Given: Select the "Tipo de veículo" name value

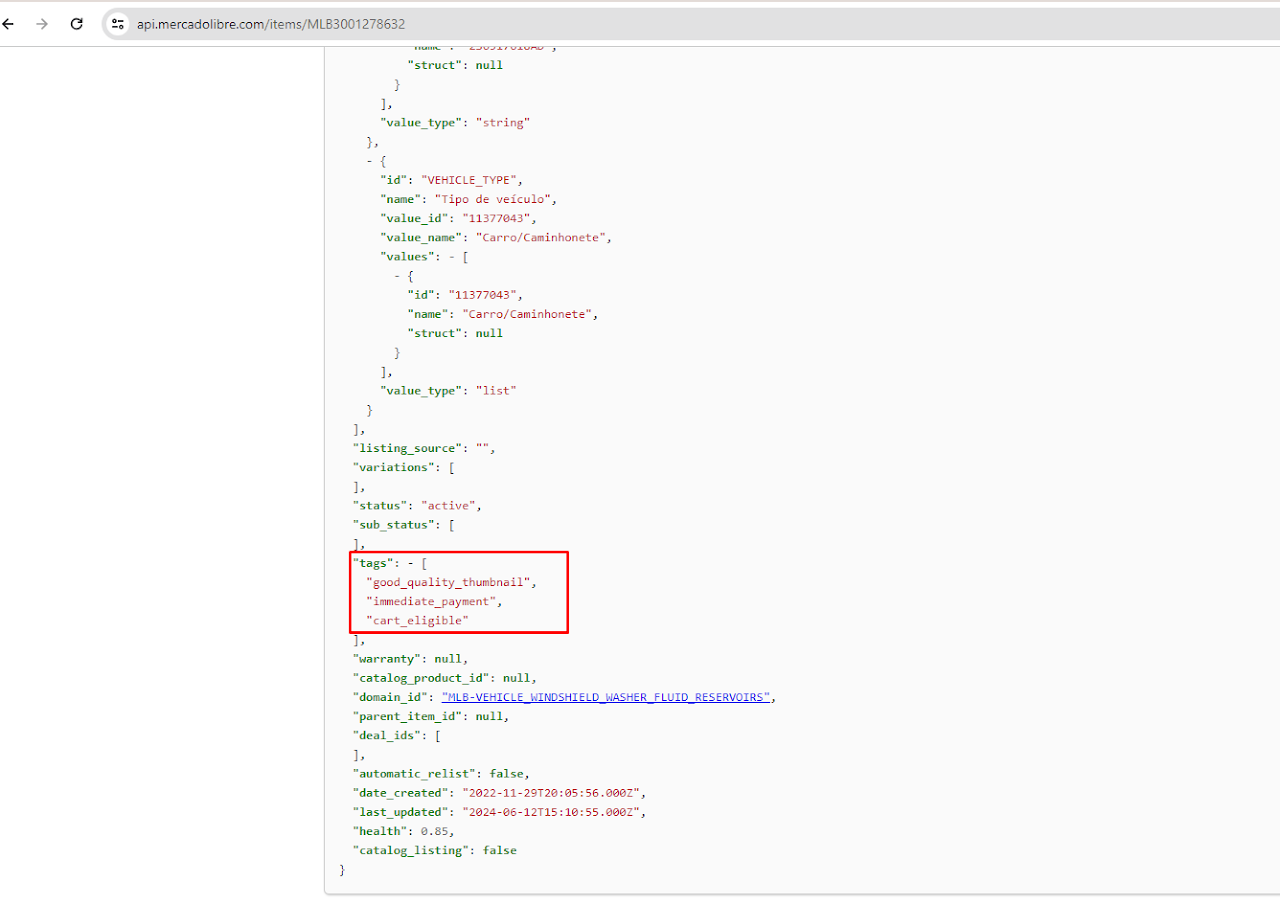Looking at the screenshot, I should [491, 199].
